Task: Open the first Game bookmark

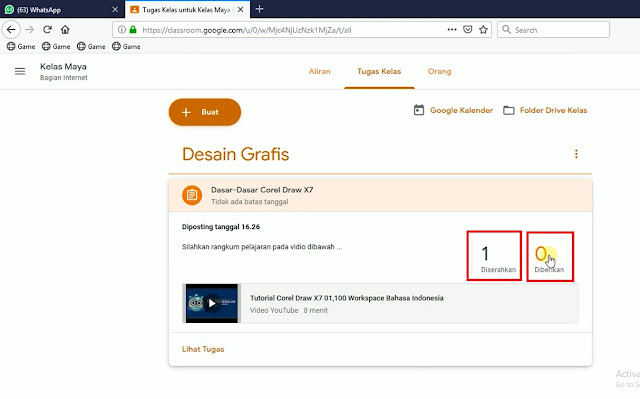Action: point(21,47)
